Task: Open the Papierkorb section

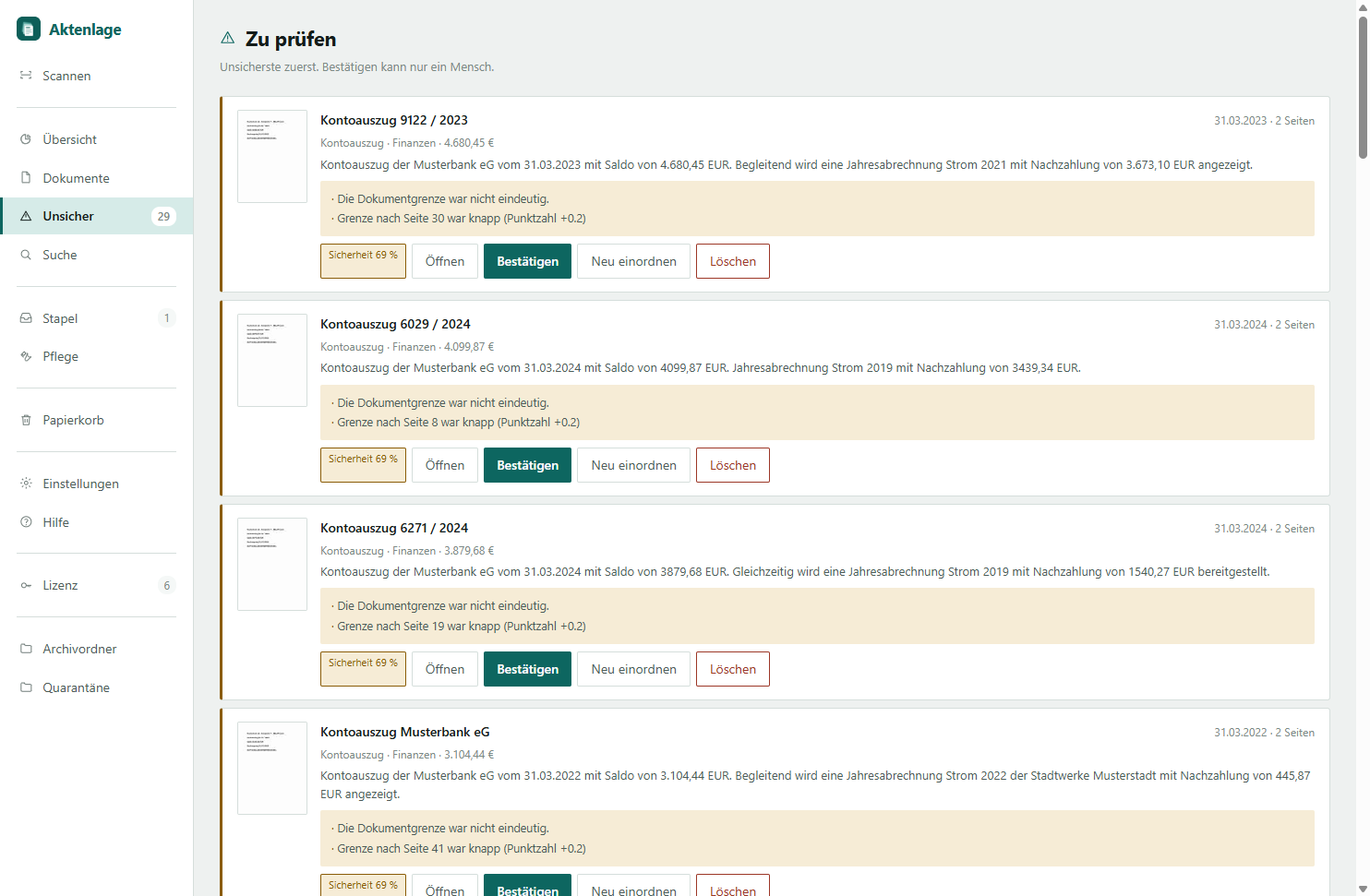Action: pyautogui.click(x=96, y=420)
